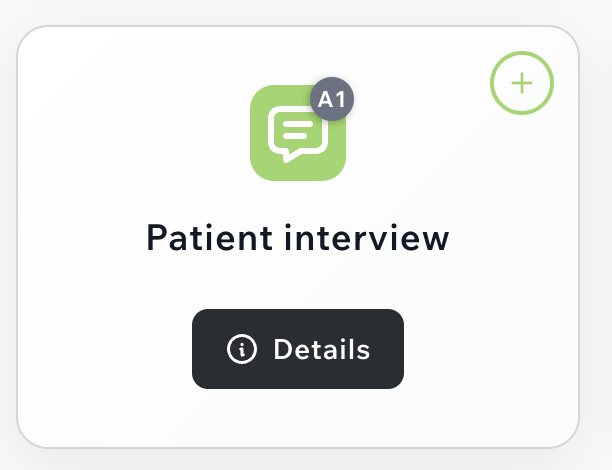Click the info icon inside Details

(242, 349)
